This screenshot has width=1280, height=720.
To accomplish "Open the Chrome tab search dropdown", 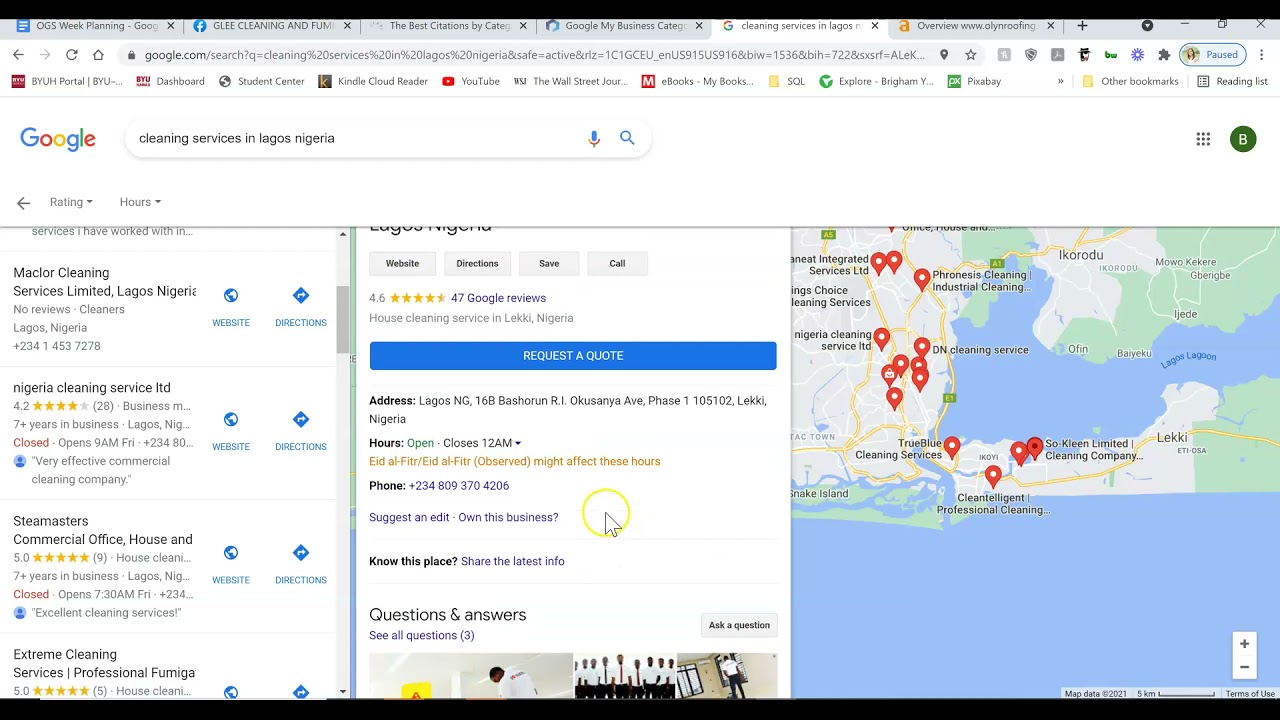I will pyautogui.click(x=1147, y=25).
